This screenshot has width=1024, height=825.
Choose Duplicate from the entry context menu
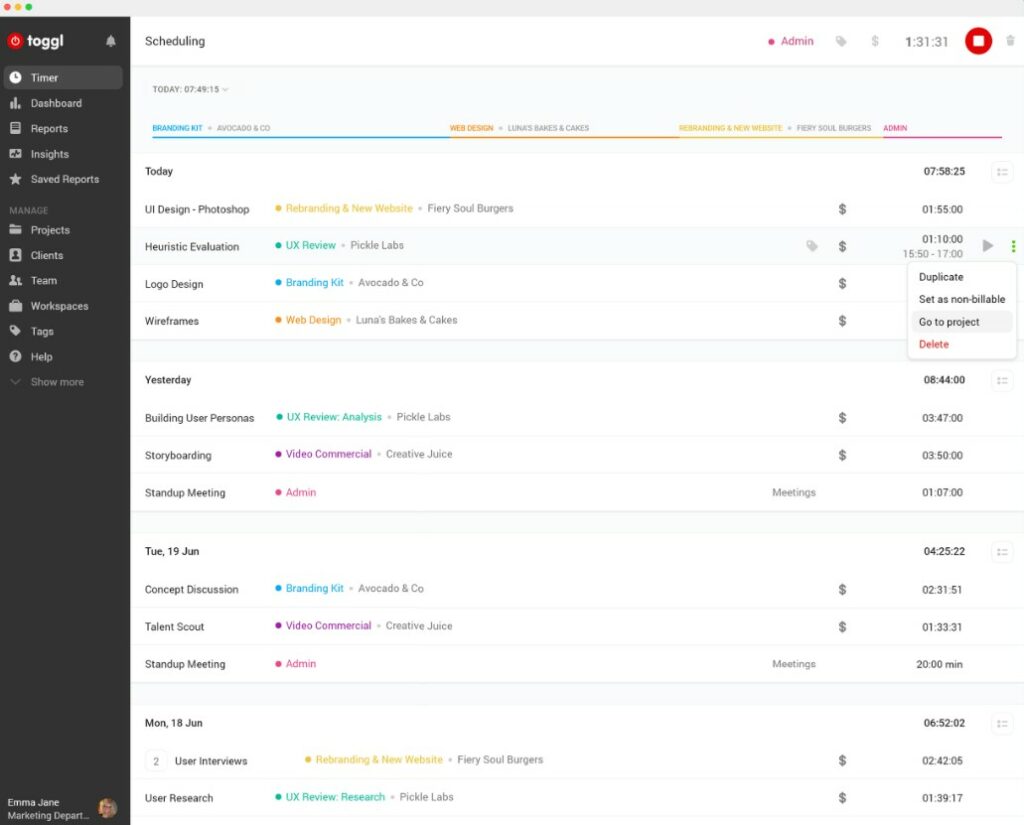point(941,276)
